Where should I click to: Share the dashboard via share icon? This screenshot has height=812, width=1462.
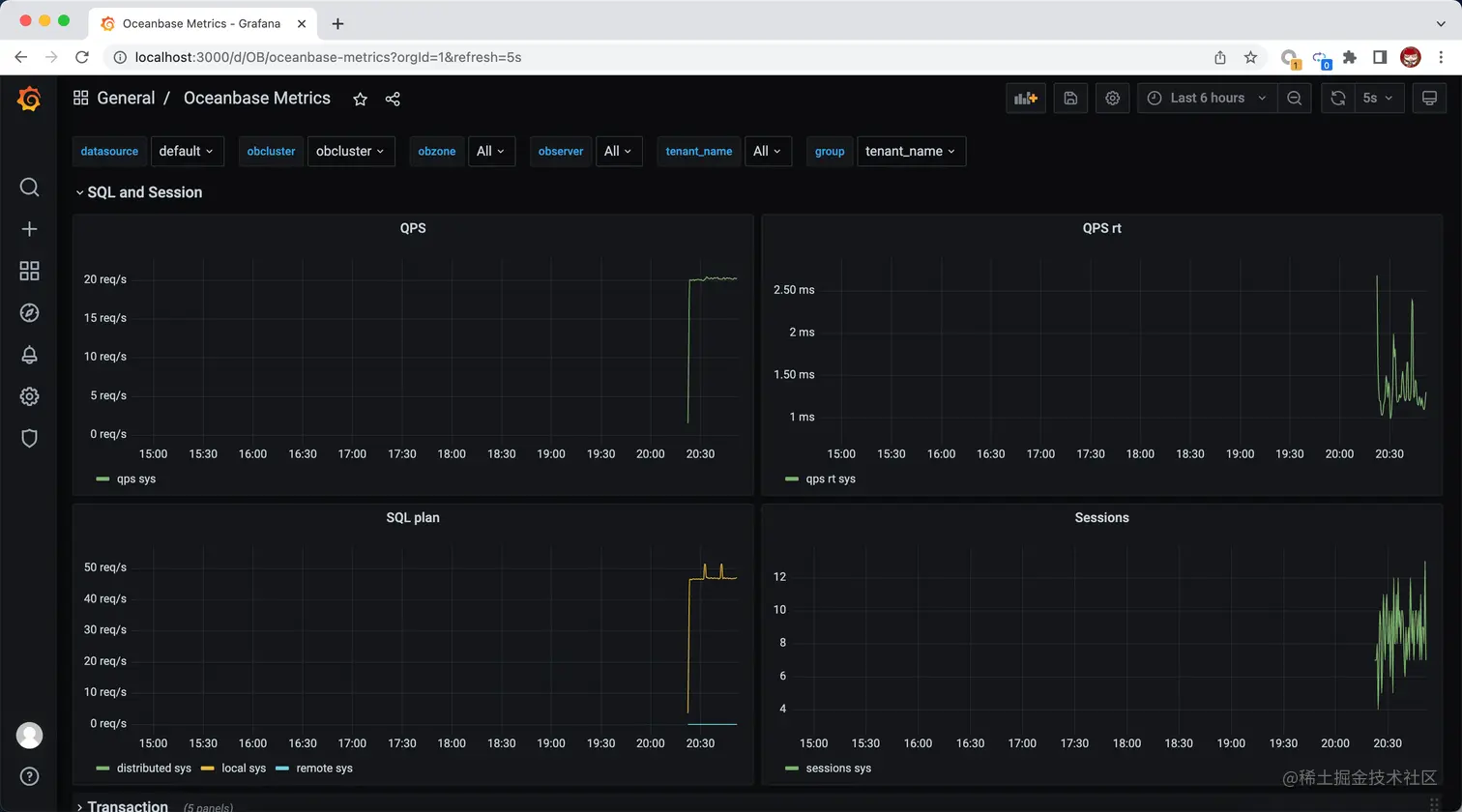tap(393, 99)
